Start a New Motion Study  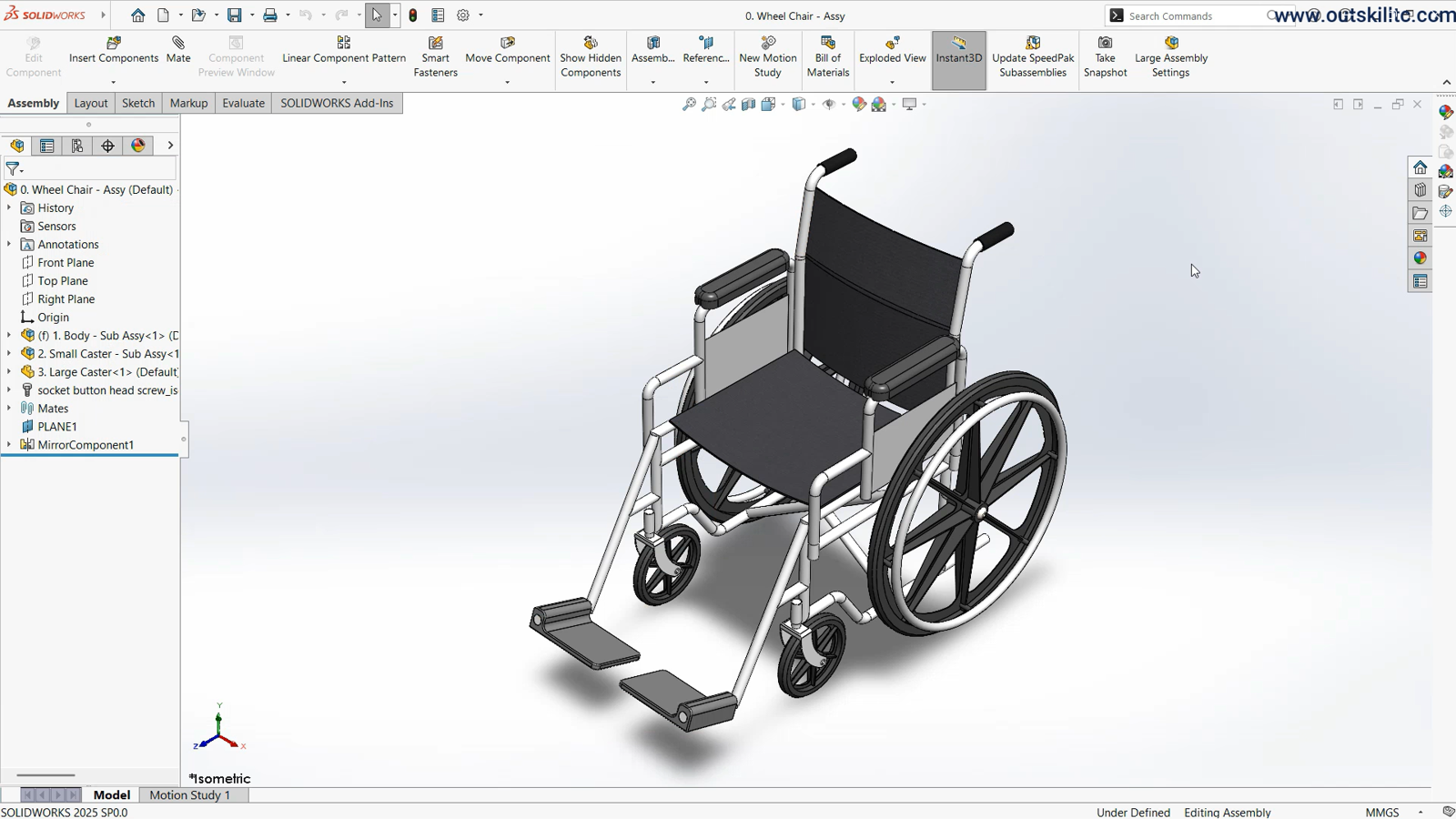click(768, 57)
